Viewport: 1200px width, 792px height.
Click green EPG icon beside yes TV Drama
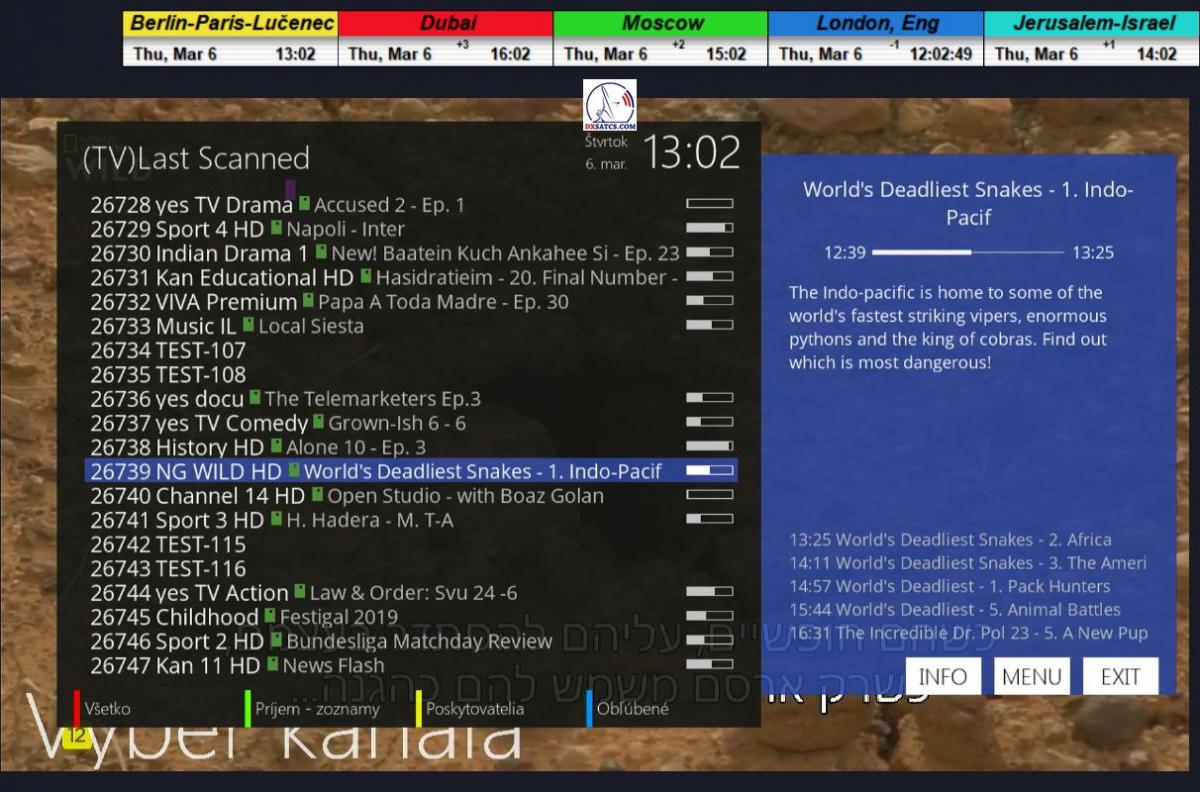304,204
